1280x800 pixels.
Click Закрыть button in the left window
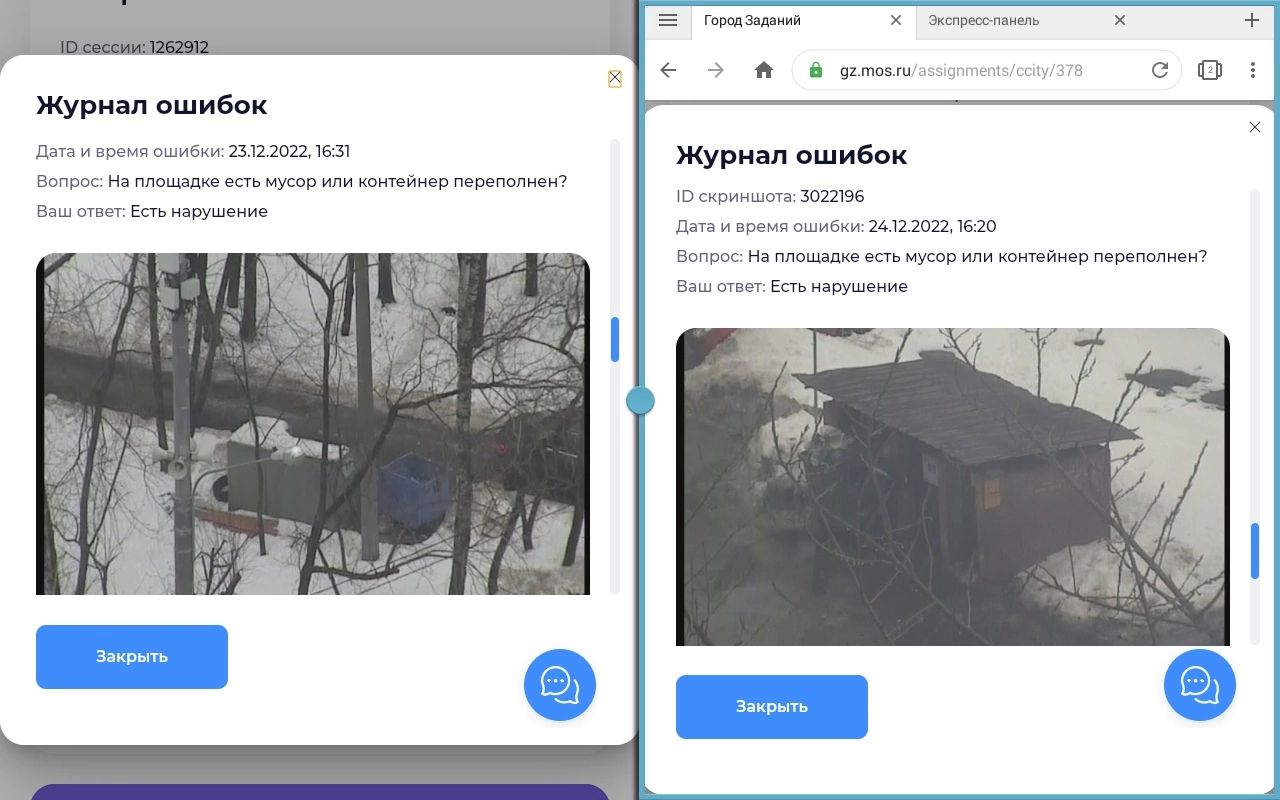(x=132, y=657)
